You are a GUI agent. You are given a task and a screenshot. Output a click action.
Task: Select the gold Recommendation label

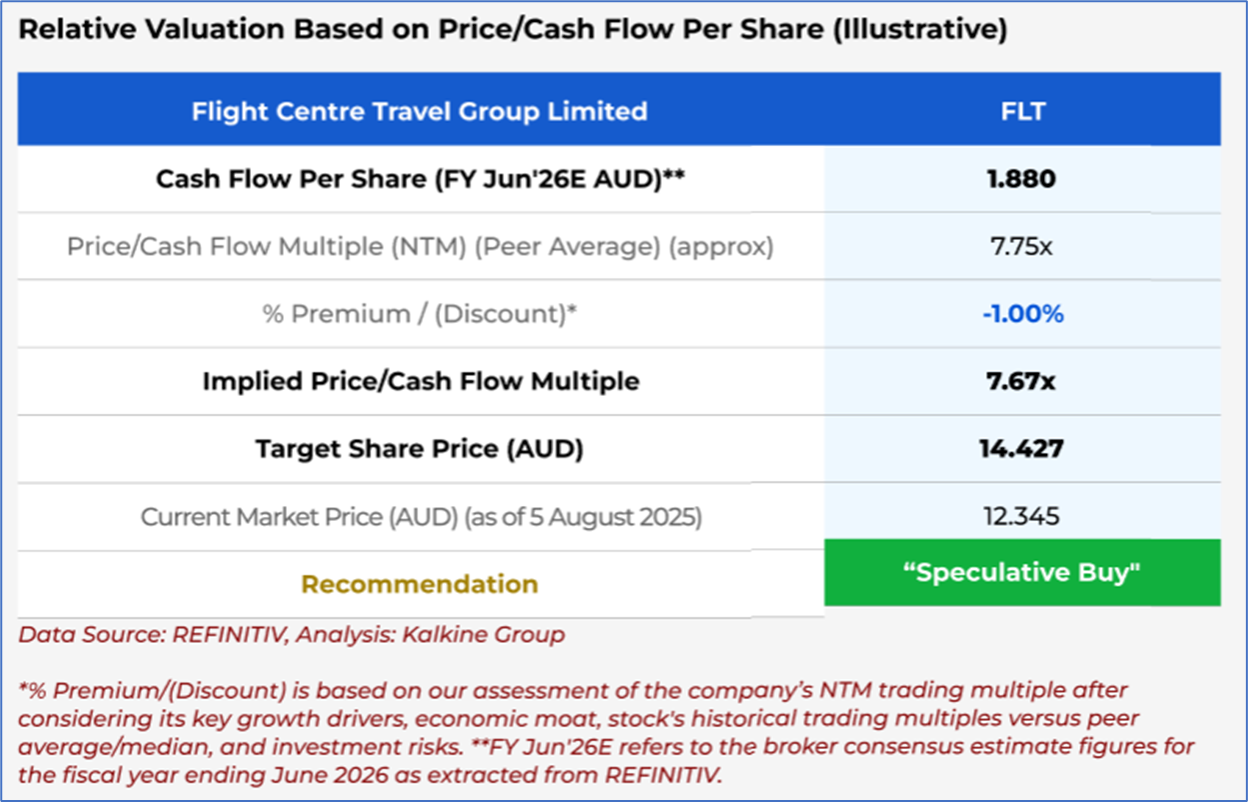point(420,584)
